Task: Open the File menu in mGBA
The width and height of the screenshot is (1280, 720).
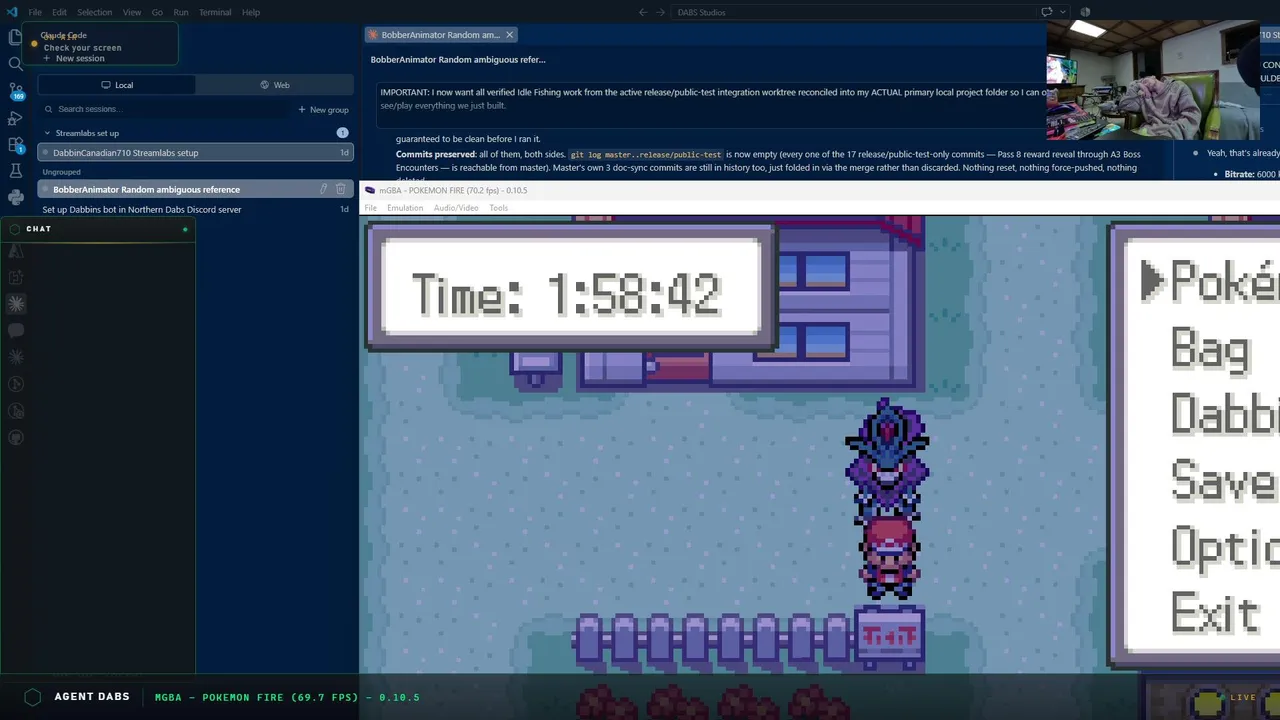Action: (370, 208)
